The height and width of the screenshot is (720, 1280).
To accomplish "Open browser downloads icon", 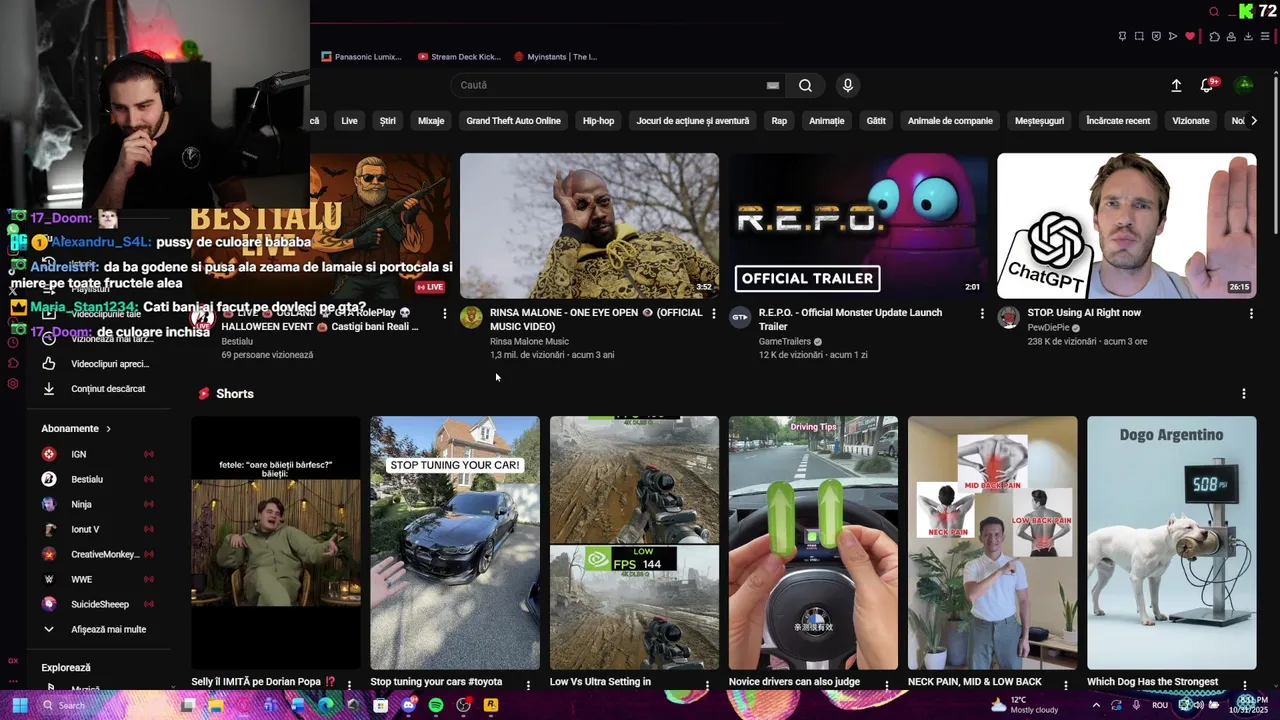I will (x=1248, y=36).
